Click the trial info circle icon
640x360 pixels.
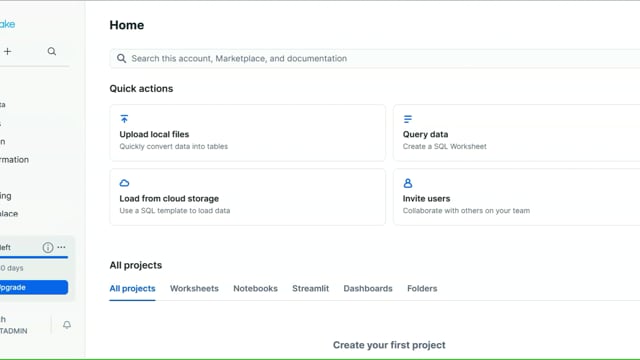[x=48, y=247]
